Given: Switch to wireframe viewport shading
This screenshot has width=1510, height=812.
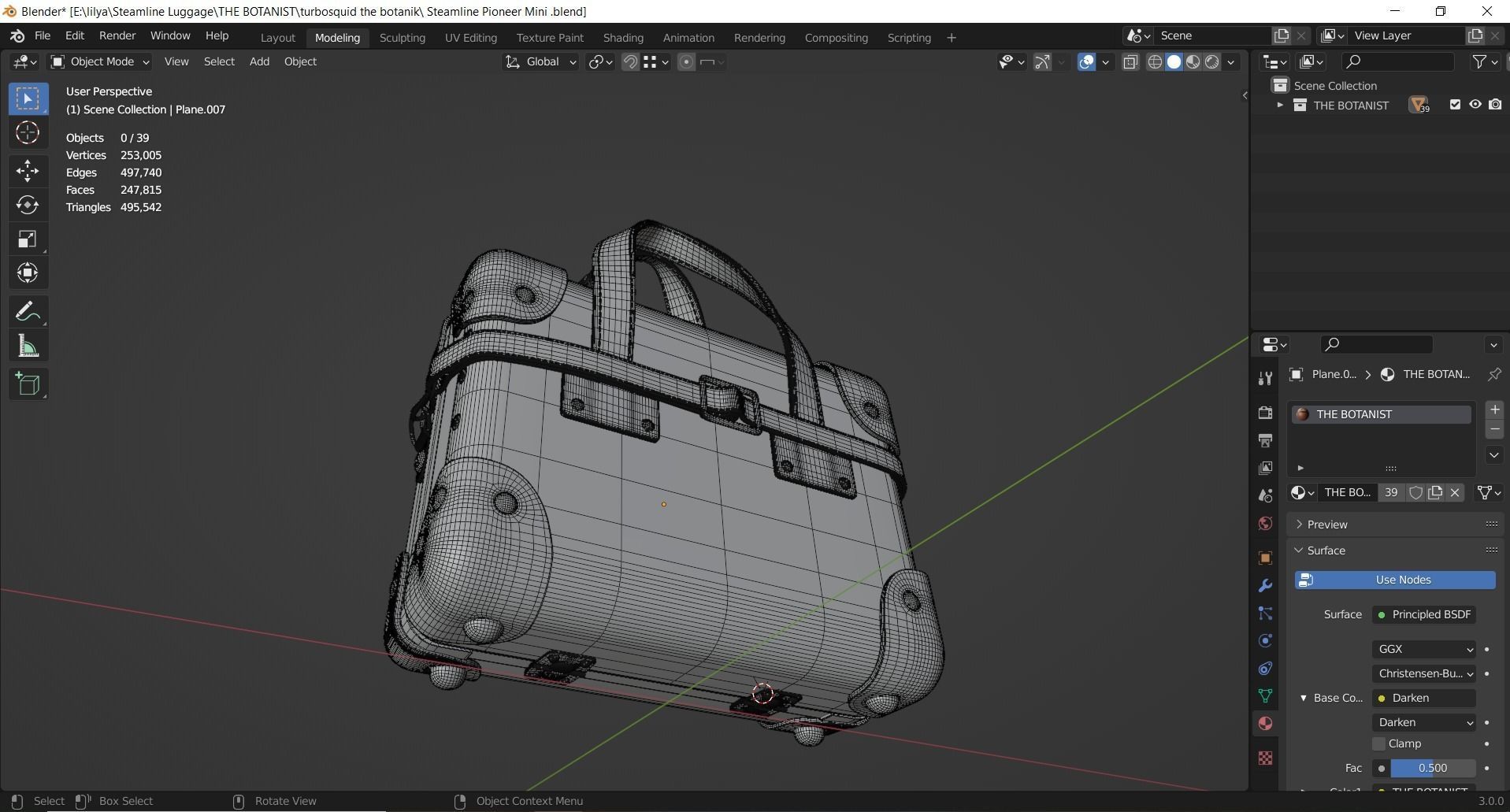Looking at the screenshot, I should click(1155, 62).
